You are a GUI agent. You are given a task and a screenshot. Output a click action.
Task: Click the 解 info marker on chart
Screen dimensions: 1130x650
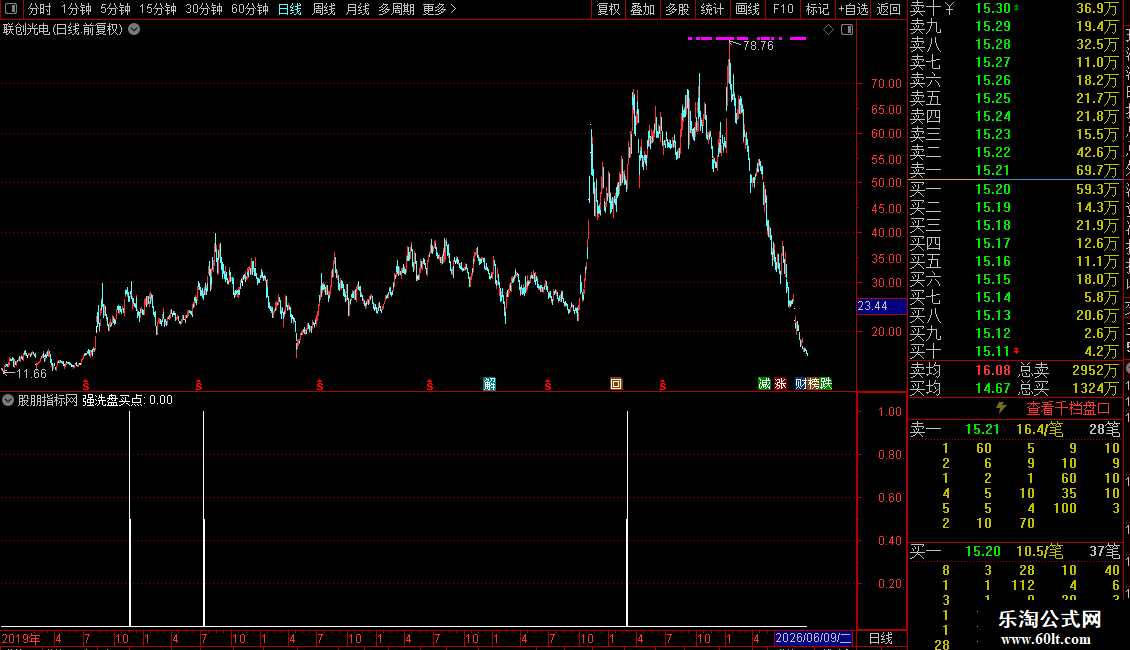(x=489, y=384)
